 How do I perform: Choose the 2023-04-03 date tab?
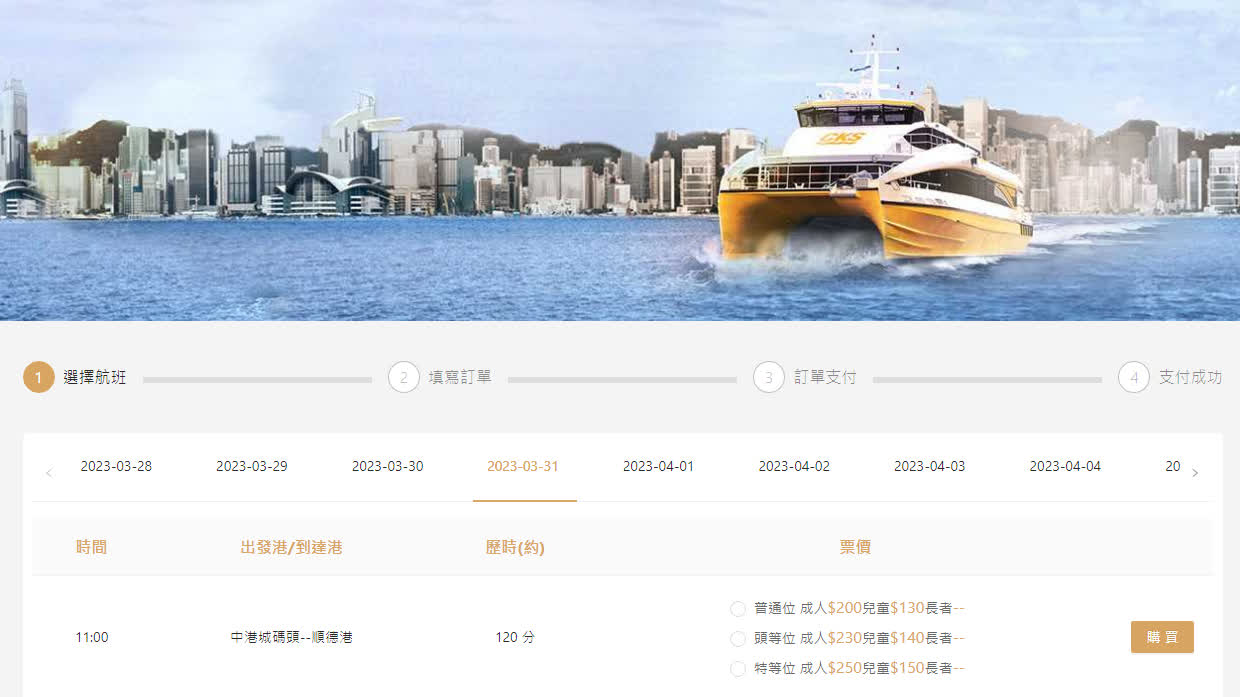(x=930, y=467)
